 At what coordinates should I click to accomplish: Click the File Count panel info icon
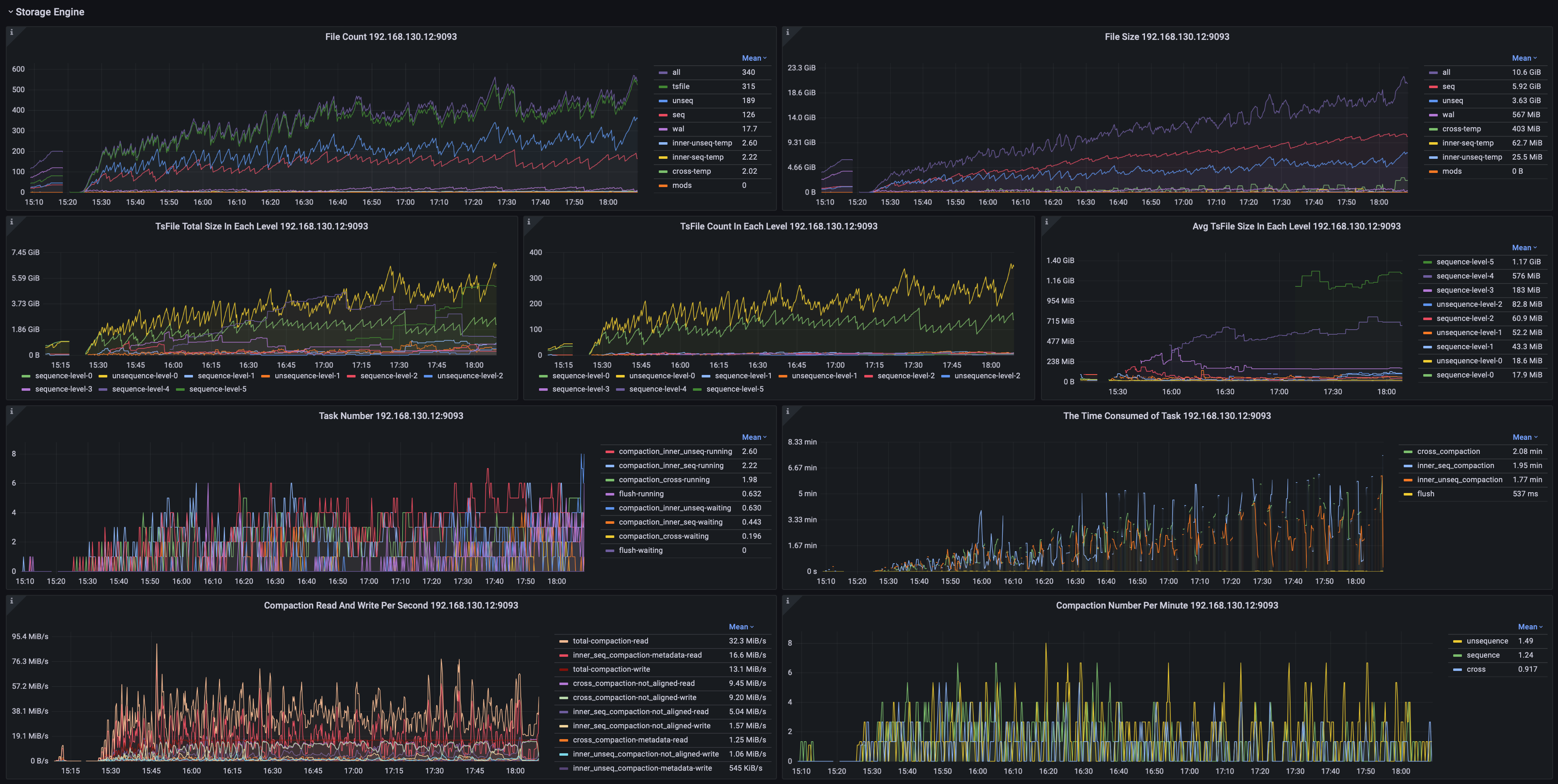12,32
